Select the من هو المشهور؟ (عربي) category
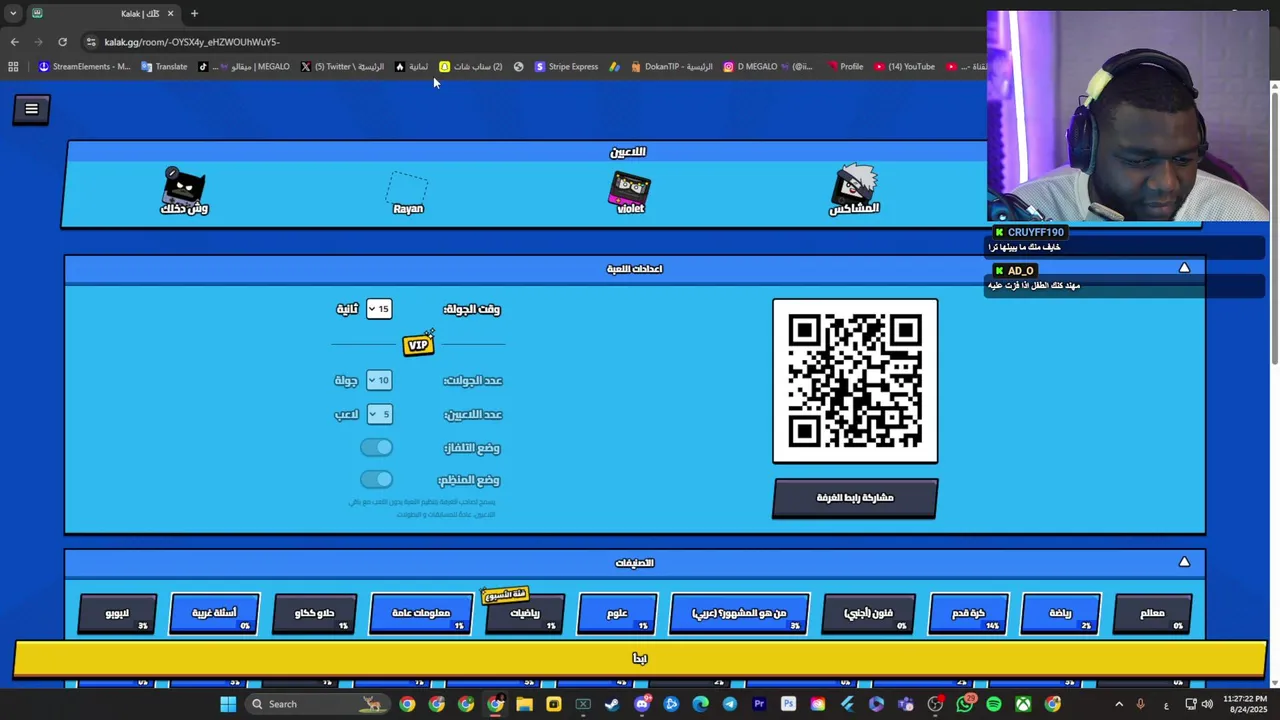 point(739,613)
